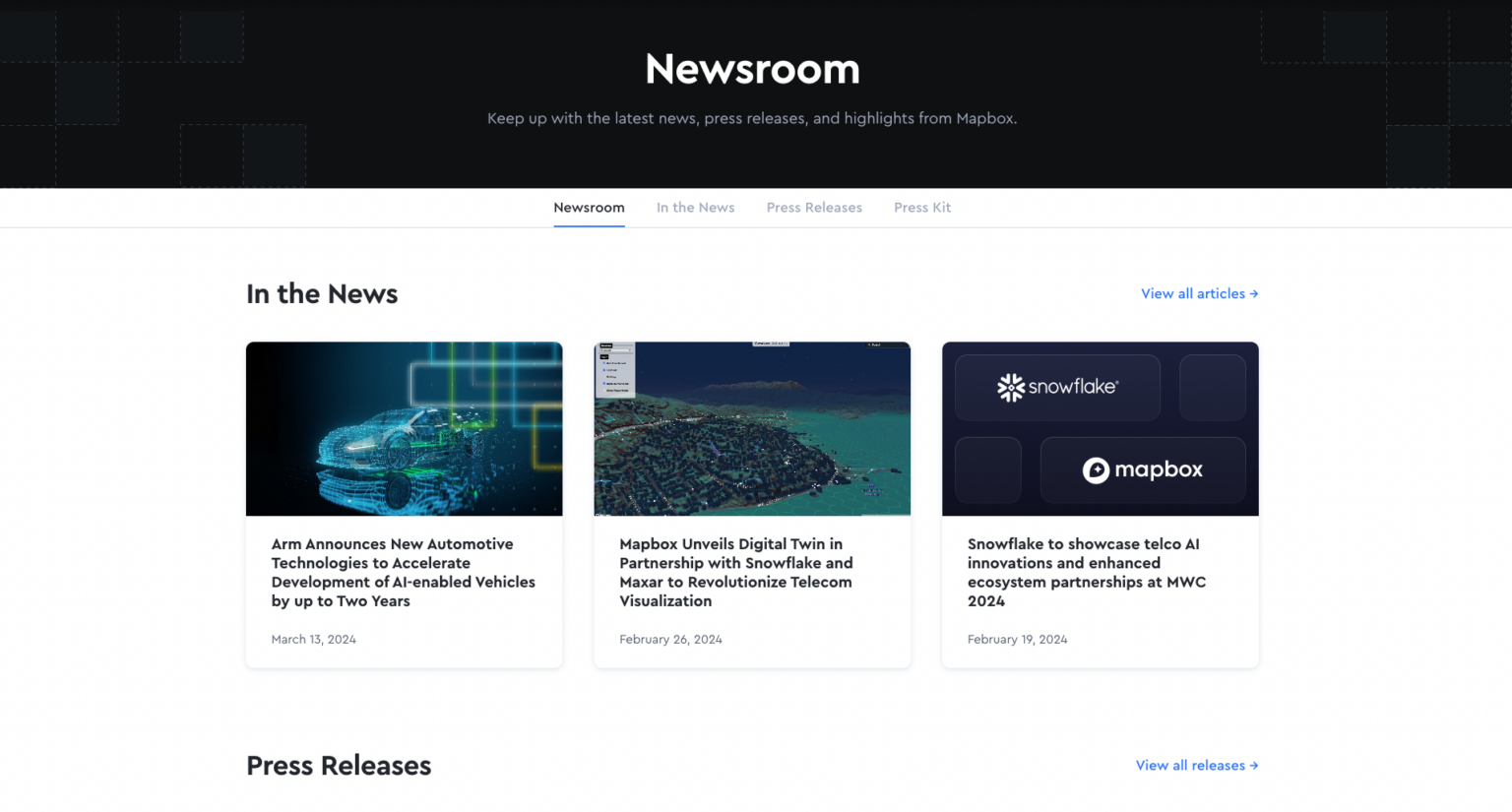Click the Snowflake and Mapbox logos card thumbnail
Image resolution: width=1512 pixels, height=812 pixels.
coord(1100,429)
